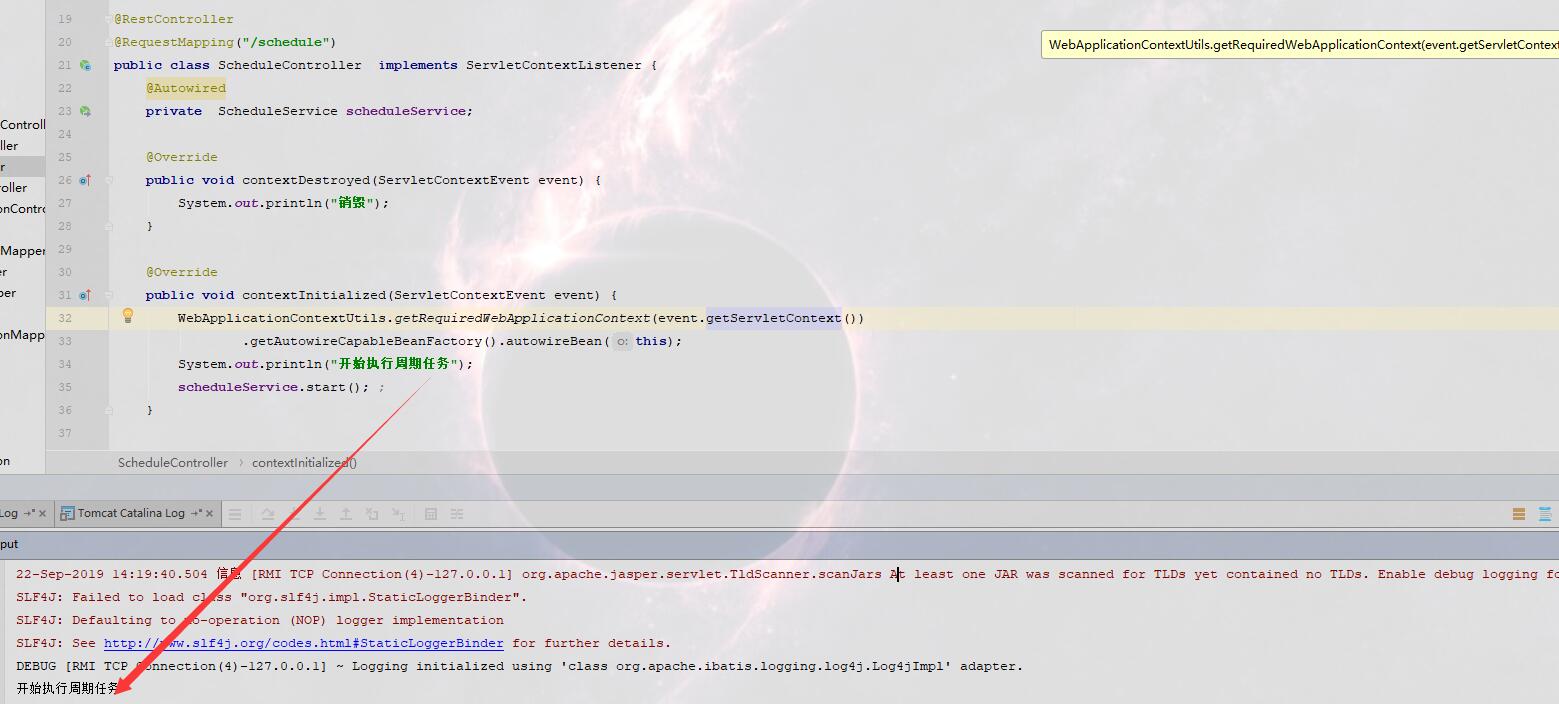Collapse the contextInitialized method fold on line 31
The height and width of the screenshot is (704, 1559).
click(109, 295)
